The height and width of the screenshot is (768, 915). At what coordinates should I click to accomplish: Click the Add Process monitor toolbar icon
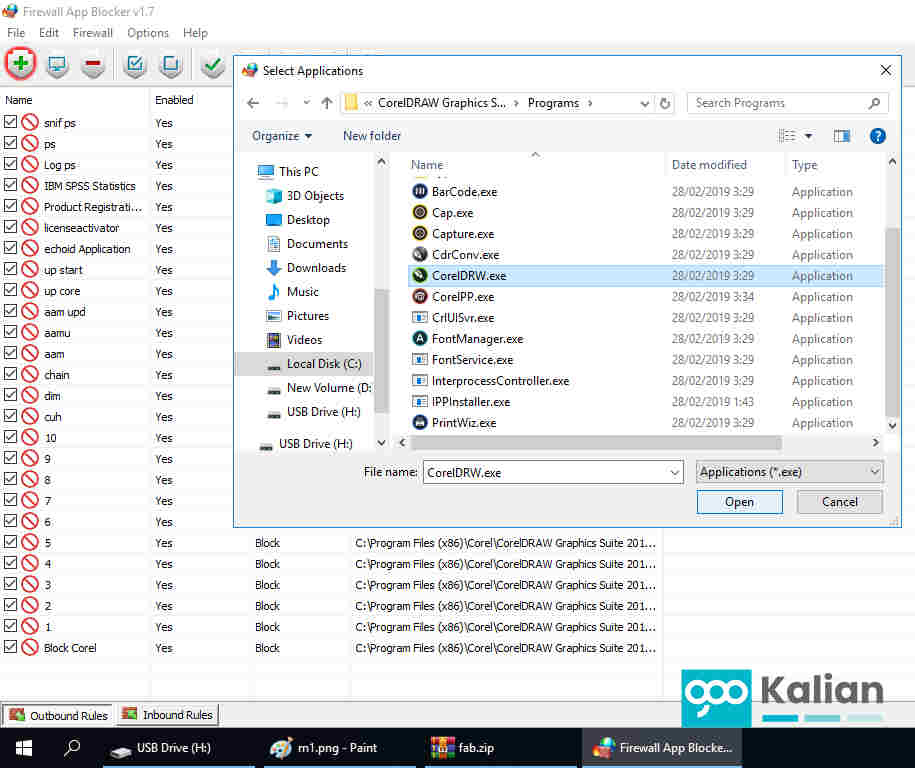pos(57,64)
